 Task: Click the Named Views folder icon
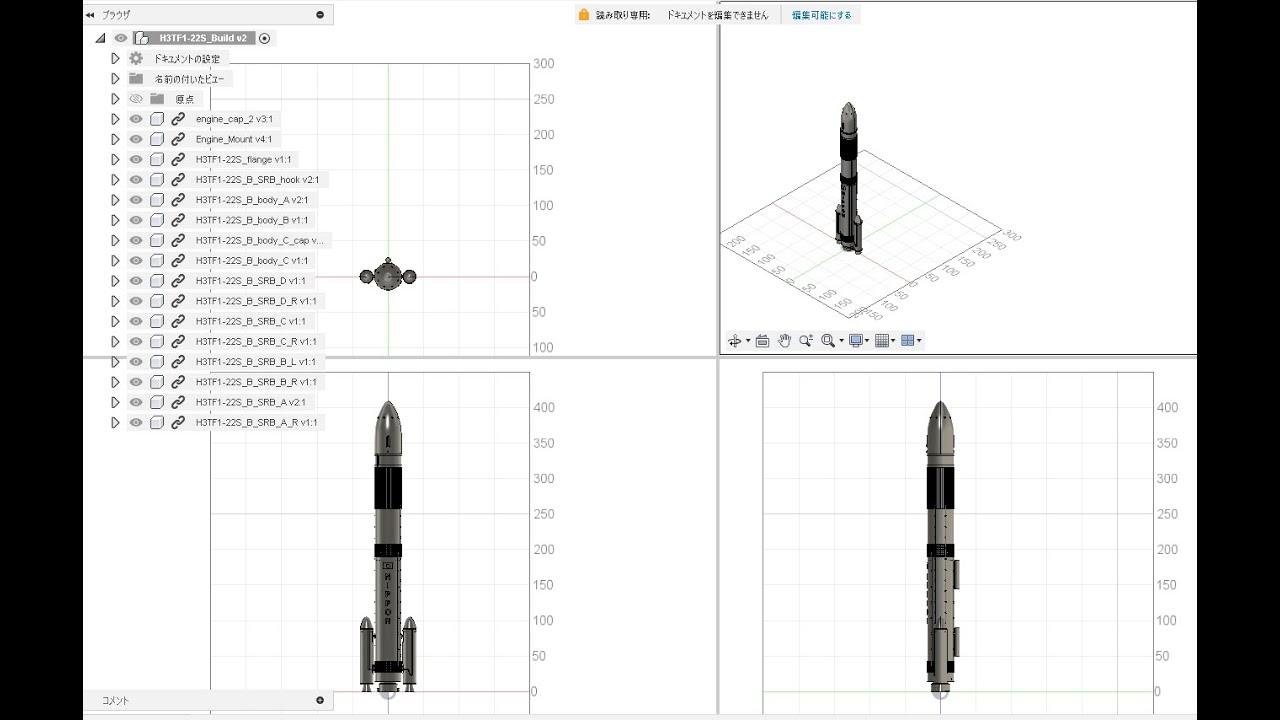136,78
